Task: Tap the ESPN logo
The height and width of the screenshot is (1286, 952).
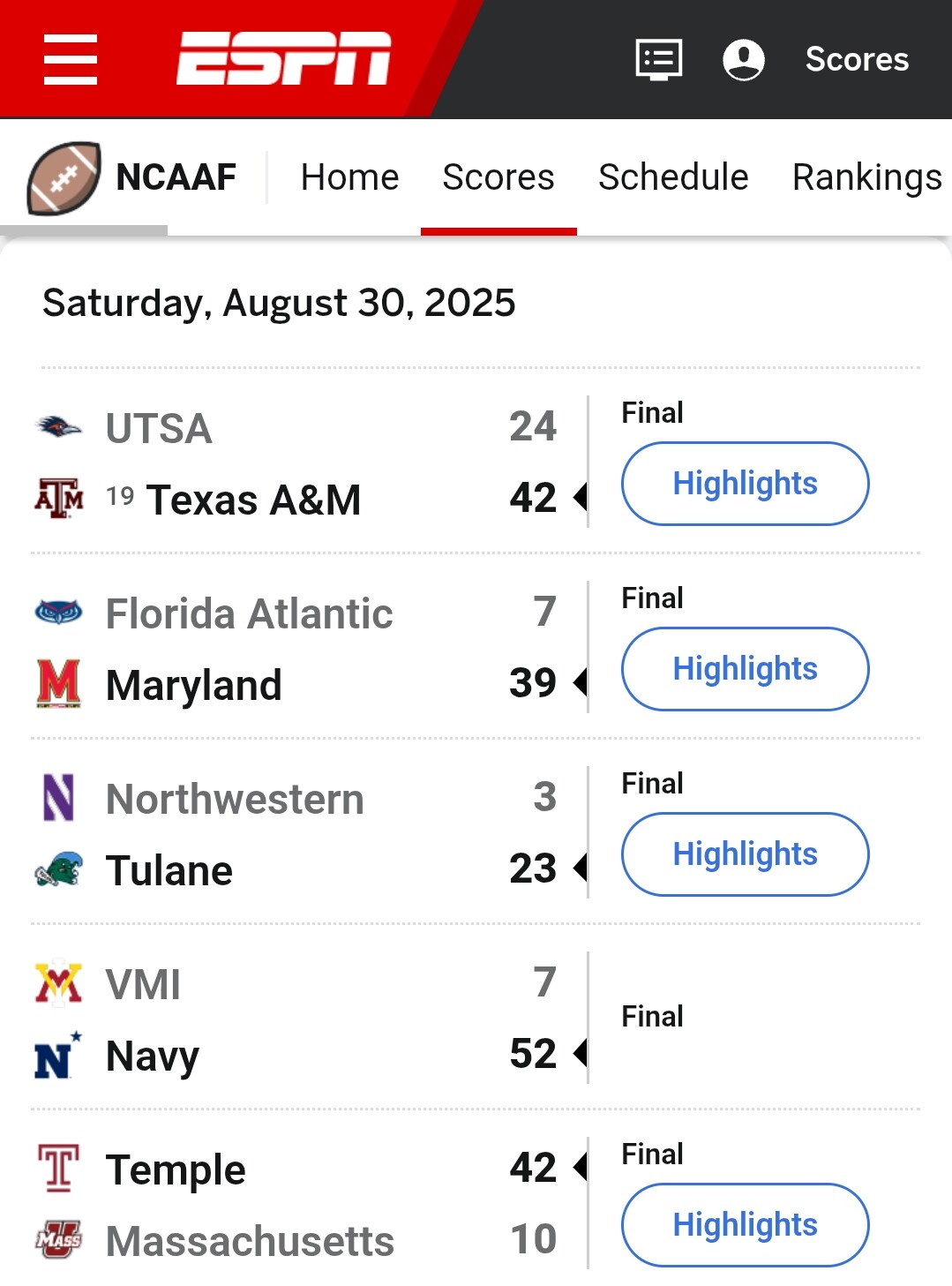Action: tap(283, 59)
